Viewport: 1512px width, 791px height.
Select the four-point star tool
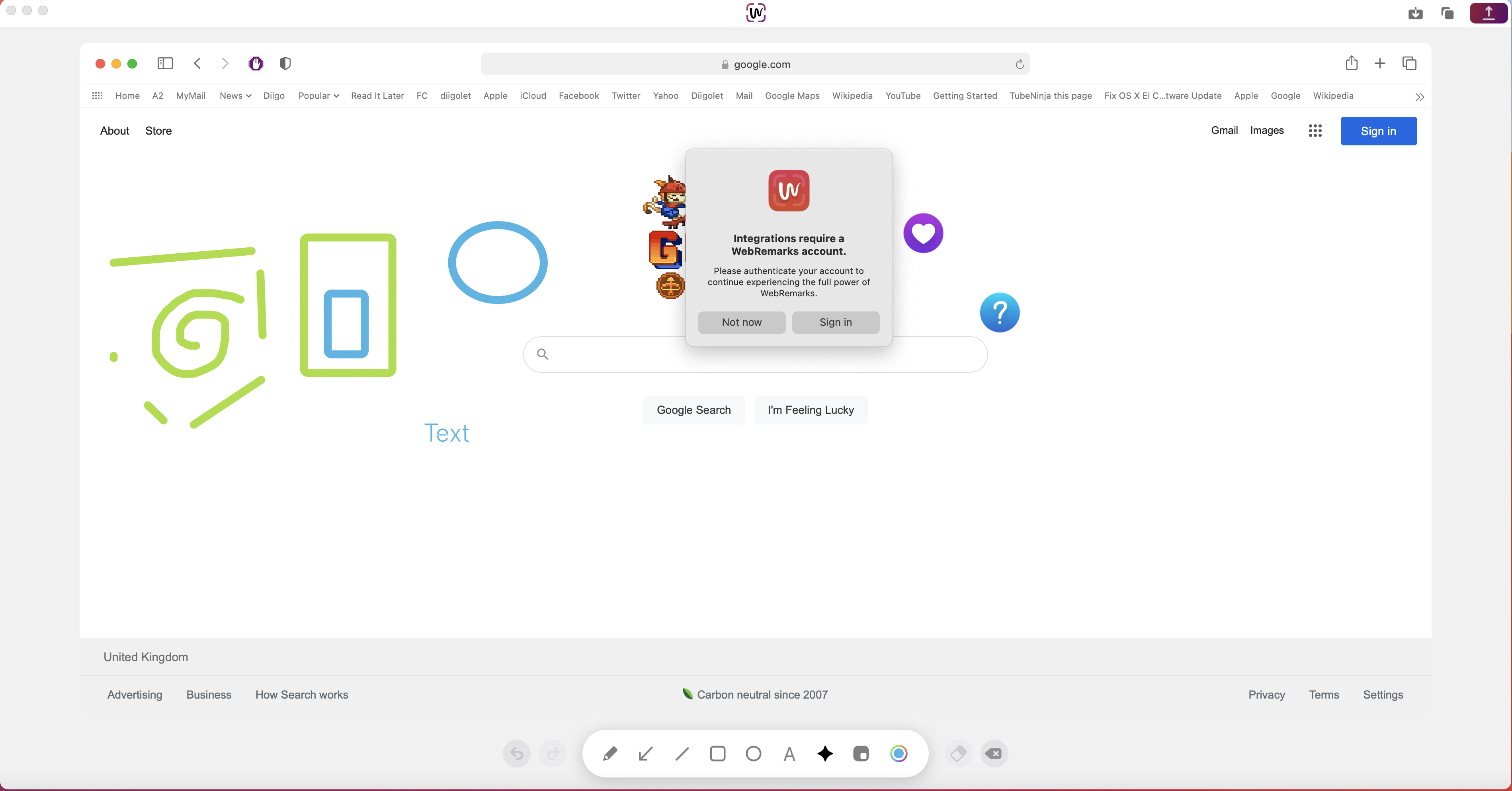click(825, 754)
